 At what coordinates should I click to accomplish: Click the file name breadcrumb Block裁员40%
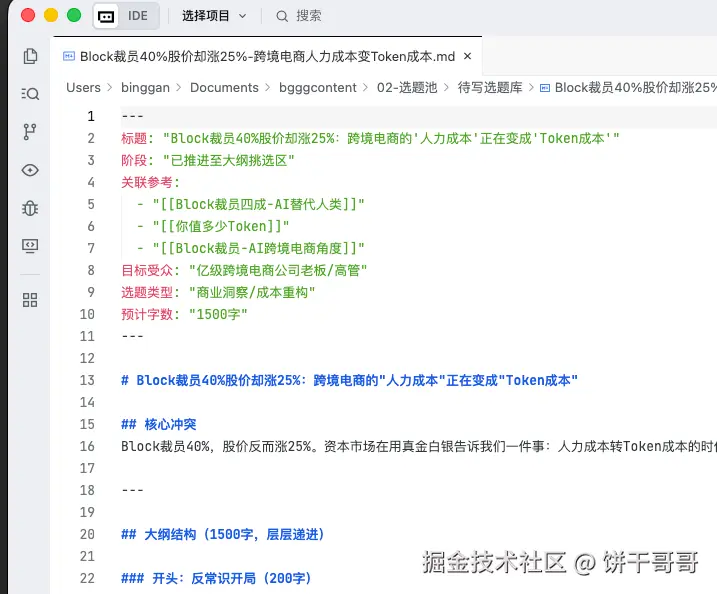[x=636, y=87]
